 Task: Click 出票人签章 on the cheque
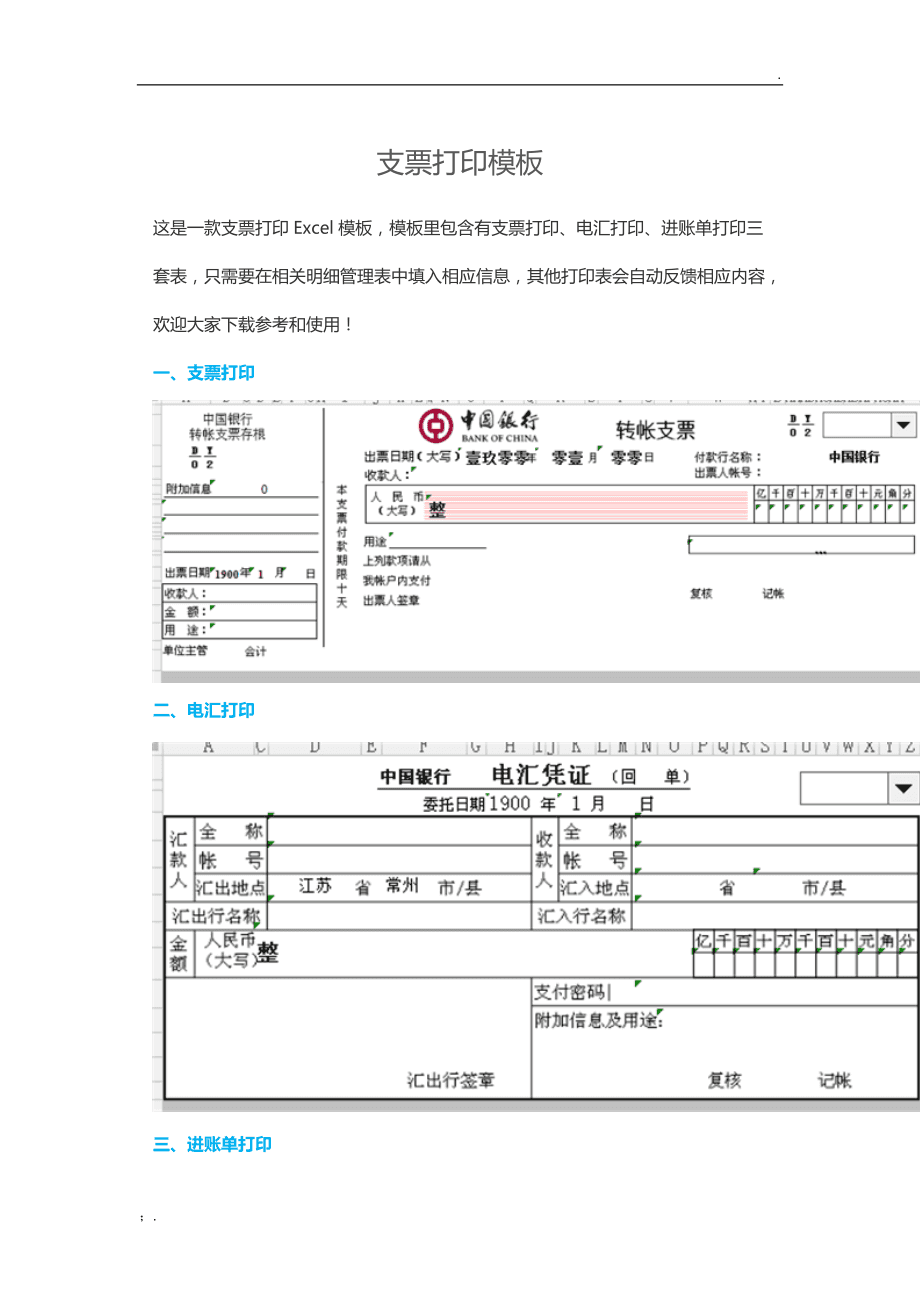tap(391, 600)
